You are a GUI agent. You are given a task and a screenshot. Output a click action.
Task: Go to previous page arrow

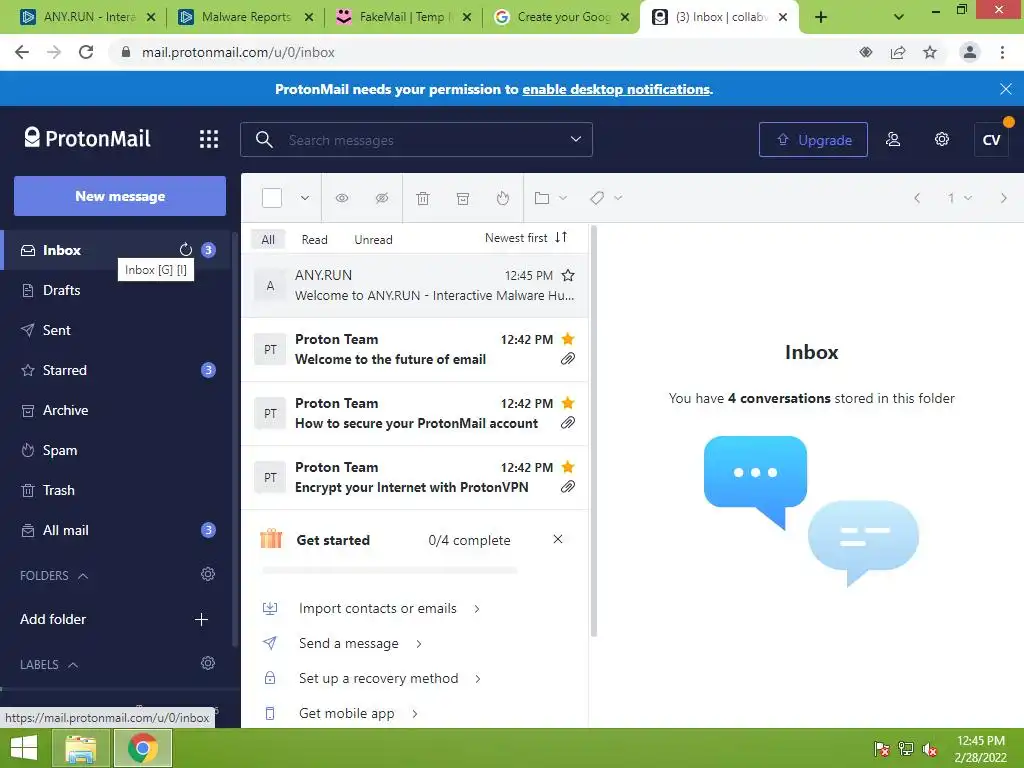click(917, 198)
